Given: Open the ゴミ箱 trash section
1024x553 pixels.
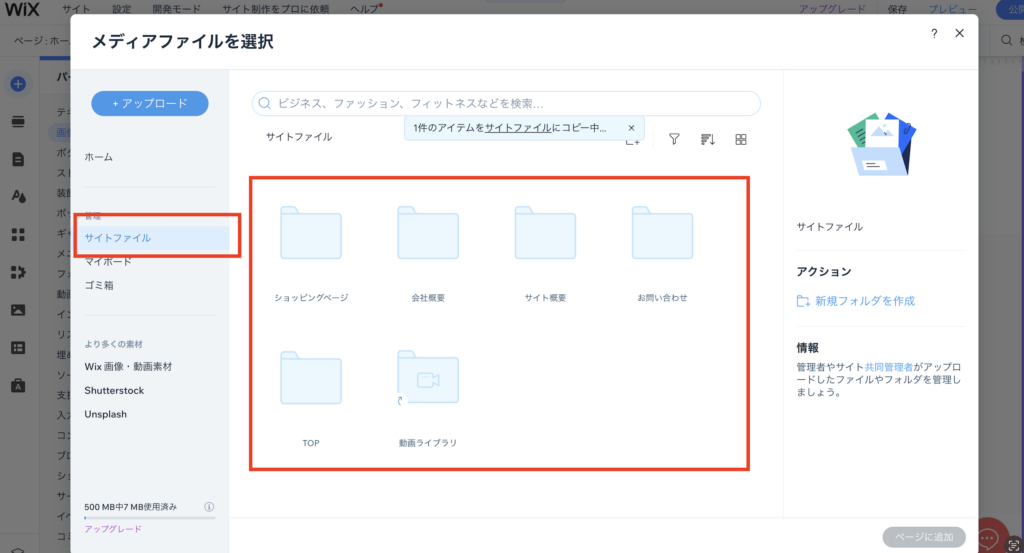Looking at the screenshot, I should point(99,285).
